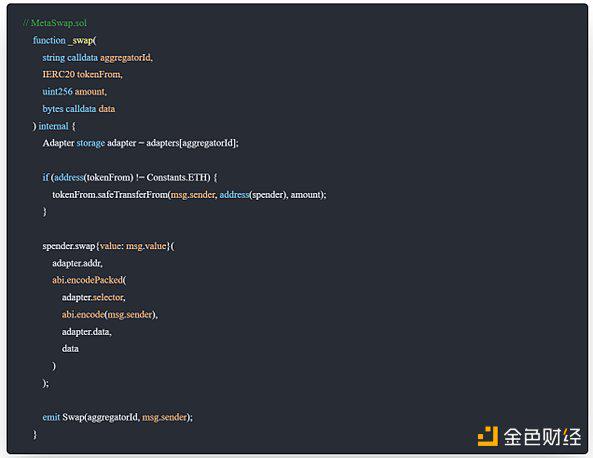The height and width of the screenshot is (458, 593).
Task: Click the 金色财经 watermark text
Action: tap(542, 437)
